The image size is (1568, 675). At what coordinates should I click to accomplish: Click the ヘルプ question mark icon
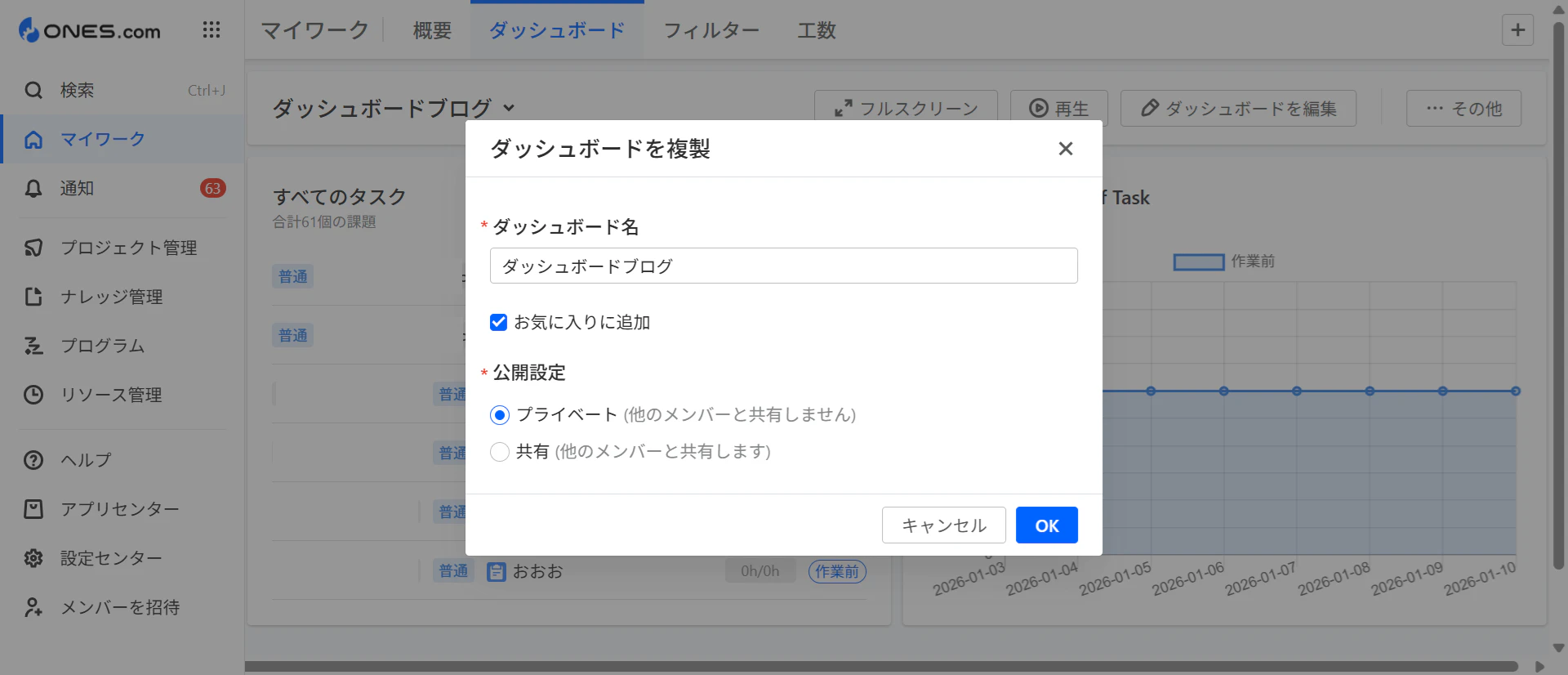[x=33, y=460]
